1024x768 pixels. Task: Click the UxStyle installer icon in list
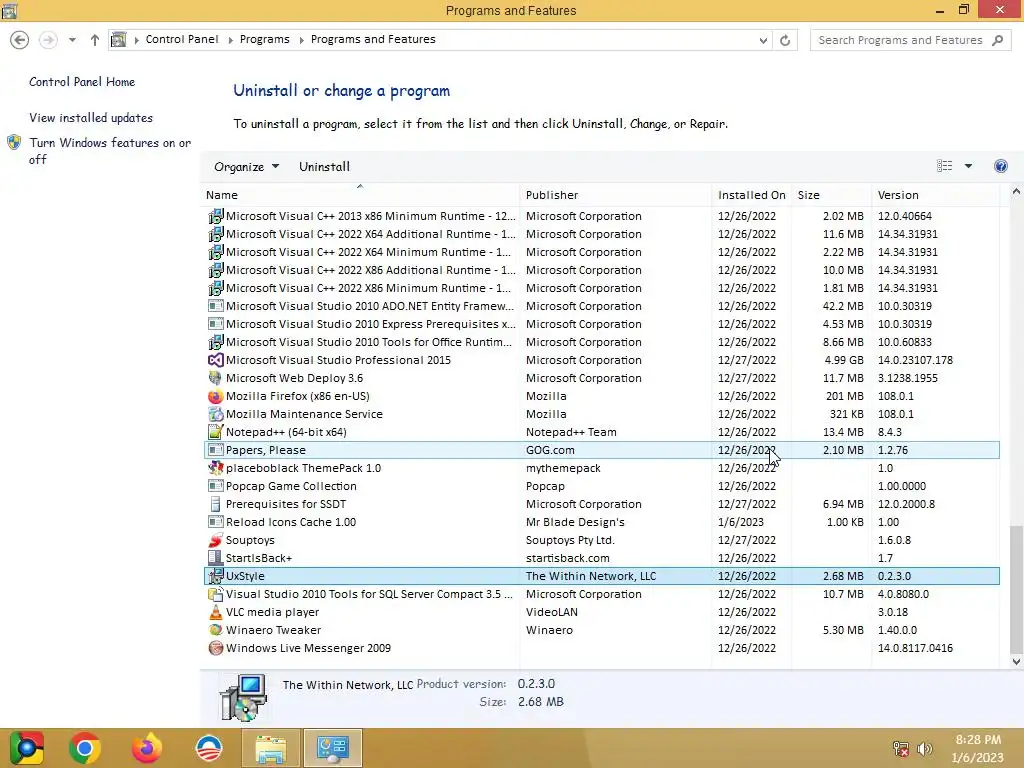(216, 576)
